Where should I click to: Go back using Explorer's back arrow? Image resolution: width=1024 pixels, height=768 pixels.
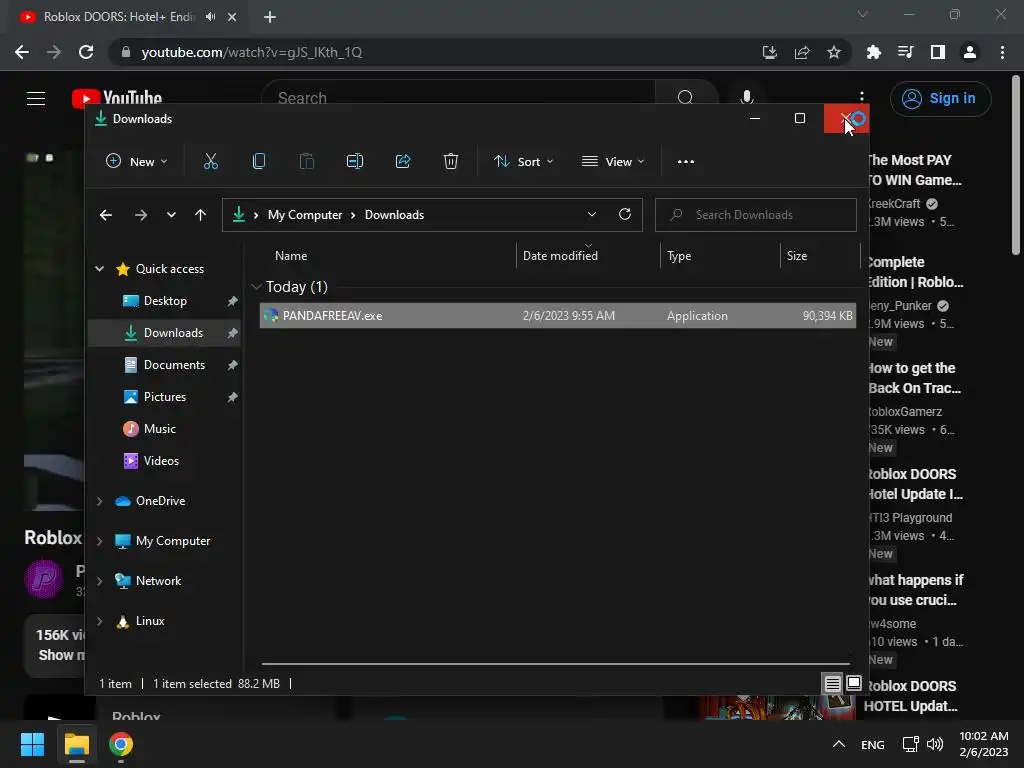tap(106, 215)
